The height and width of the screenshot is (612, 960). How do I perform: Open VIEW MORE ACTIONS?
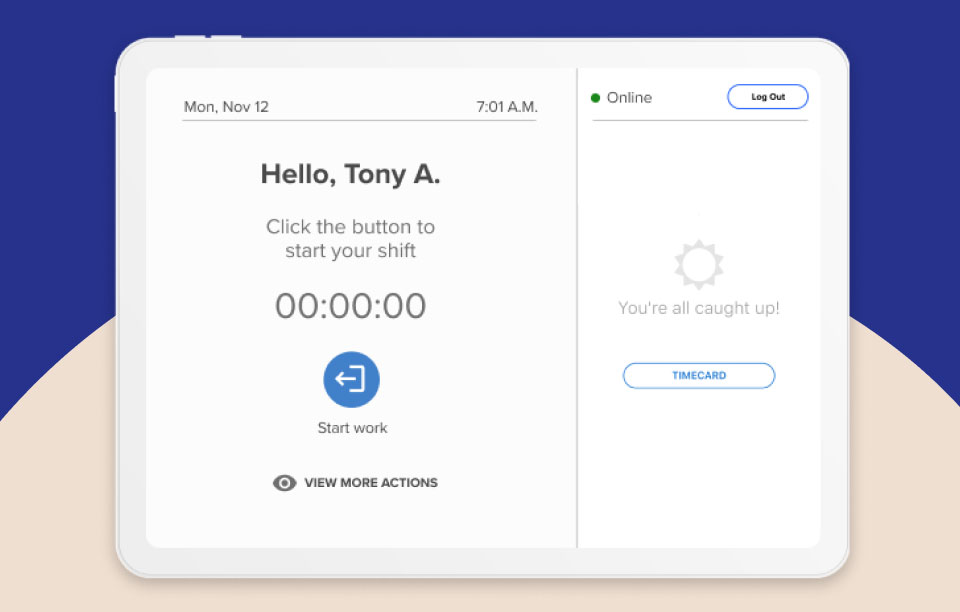click(x=371, y=483)
